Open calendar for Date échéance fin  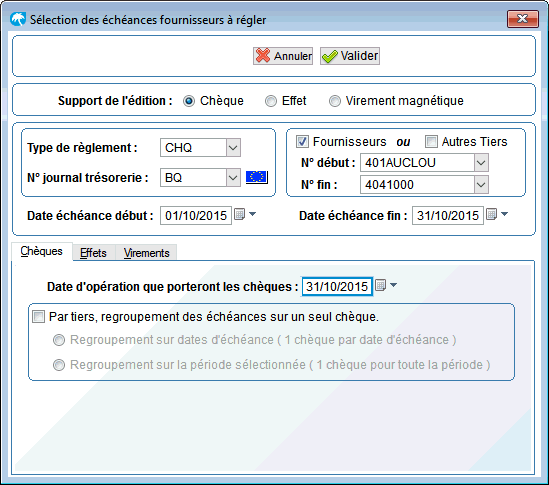coord(492,214)
